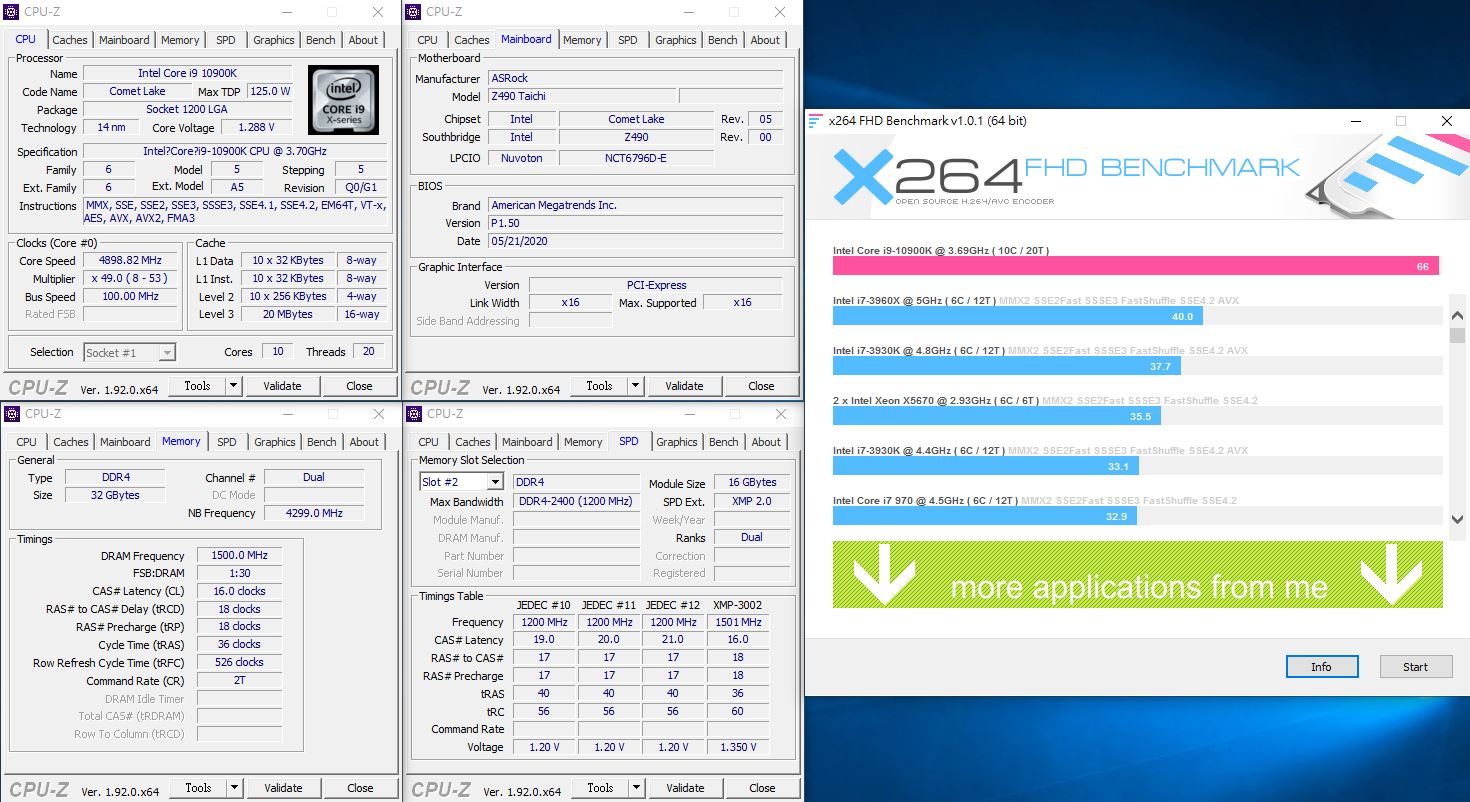Open the Tools dropdown arrow in the CPU window
Image resolution: width=1470 pixels, height=802 pixels.
pos(233,386)
